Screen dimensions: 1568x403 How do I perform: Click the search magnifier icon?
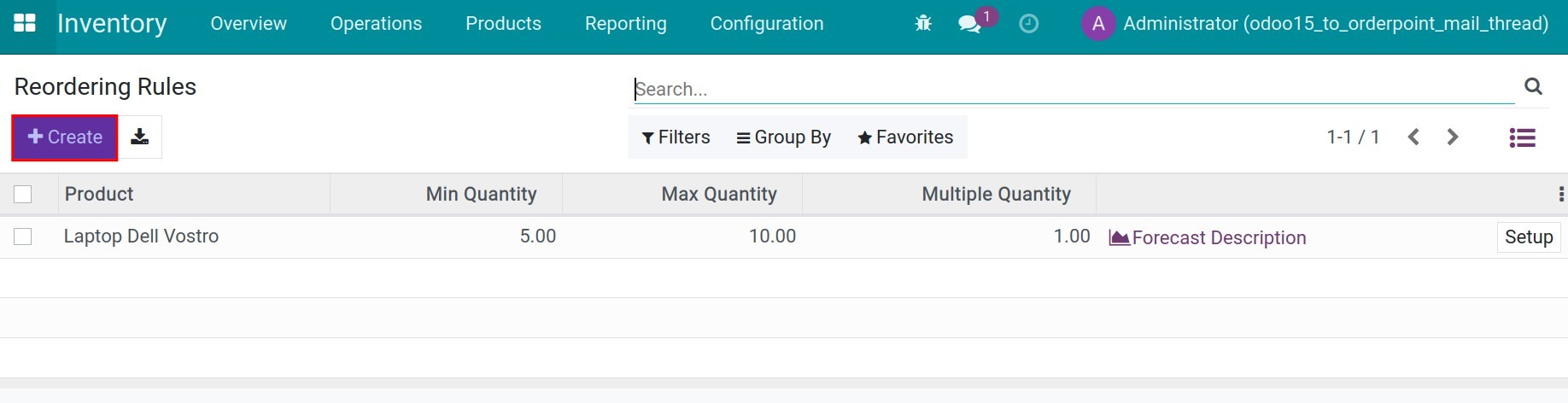(x=1533, y=86)
